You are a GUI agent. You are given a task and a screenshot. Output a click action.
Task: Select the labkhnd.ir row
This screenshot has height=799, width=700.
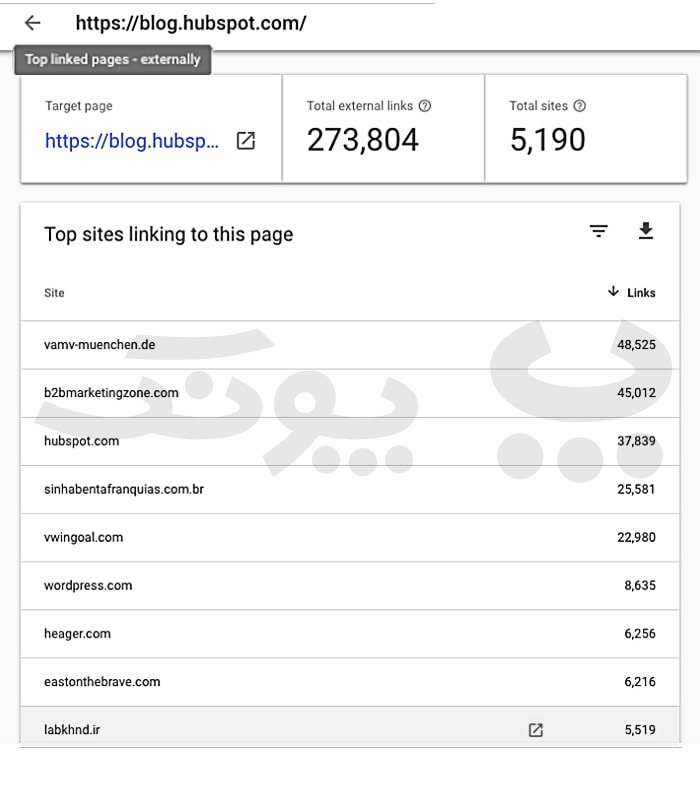click(349, 726)
